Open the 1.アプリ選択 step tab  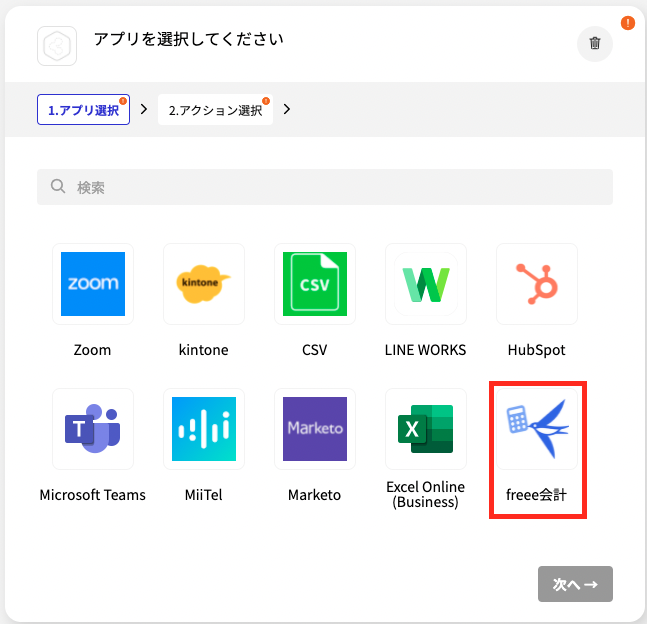[x=83, y=110]
